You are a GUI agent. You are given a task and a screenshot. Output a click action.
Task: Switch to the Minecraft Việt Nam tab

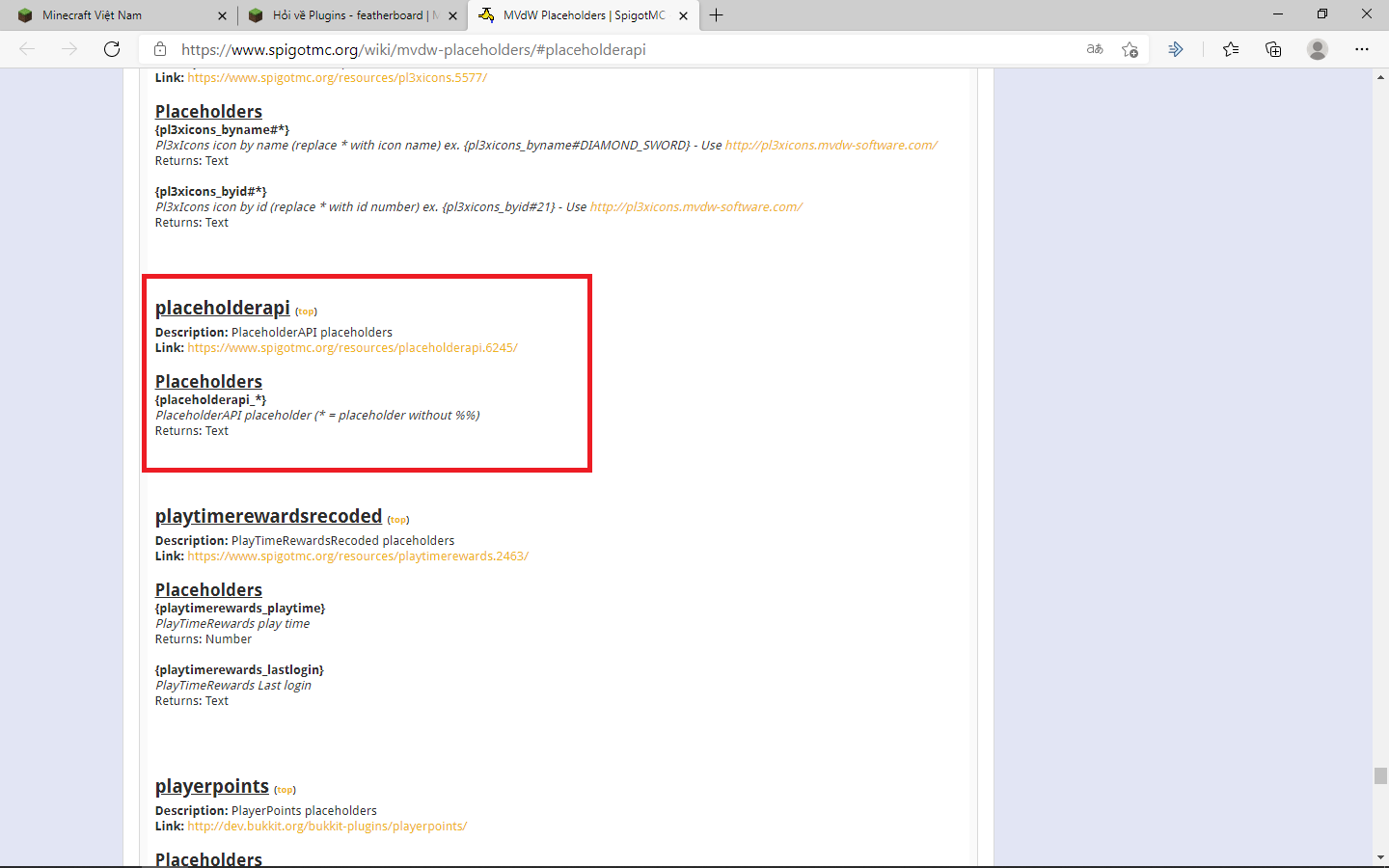(x=120, y=15)
